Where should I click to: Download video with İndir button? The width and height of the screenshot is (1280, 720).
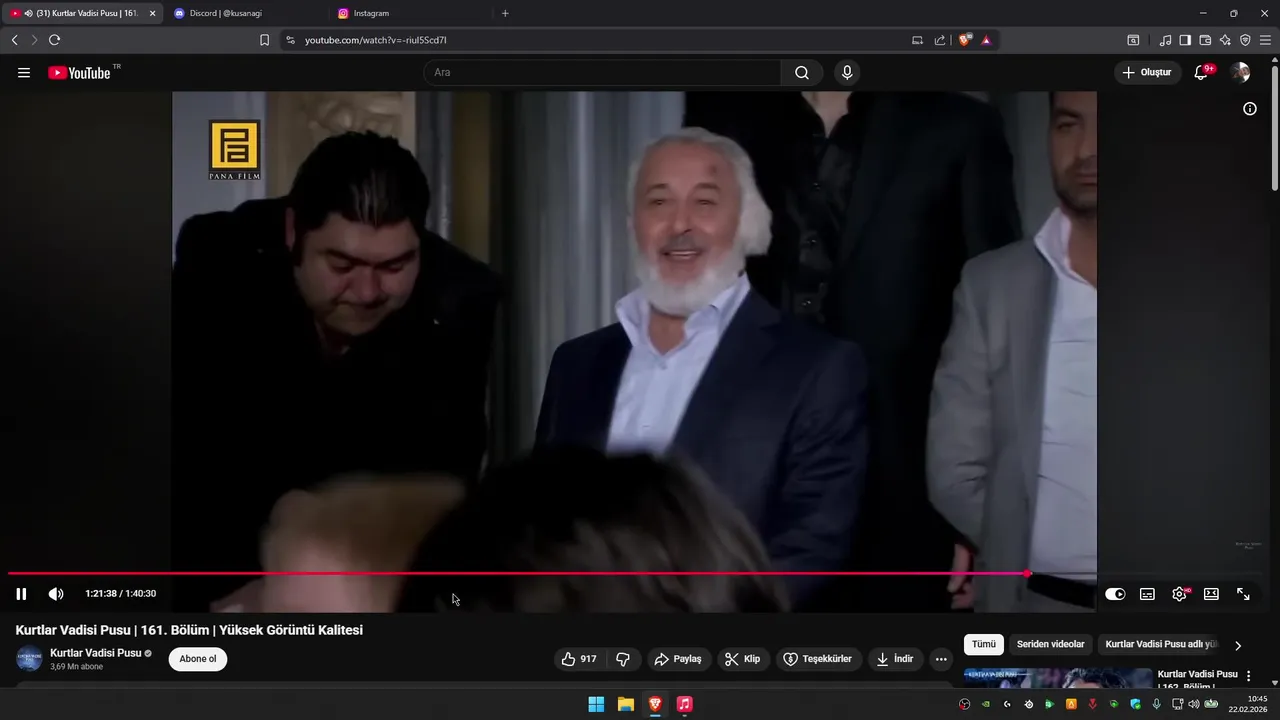coord(894,659)
